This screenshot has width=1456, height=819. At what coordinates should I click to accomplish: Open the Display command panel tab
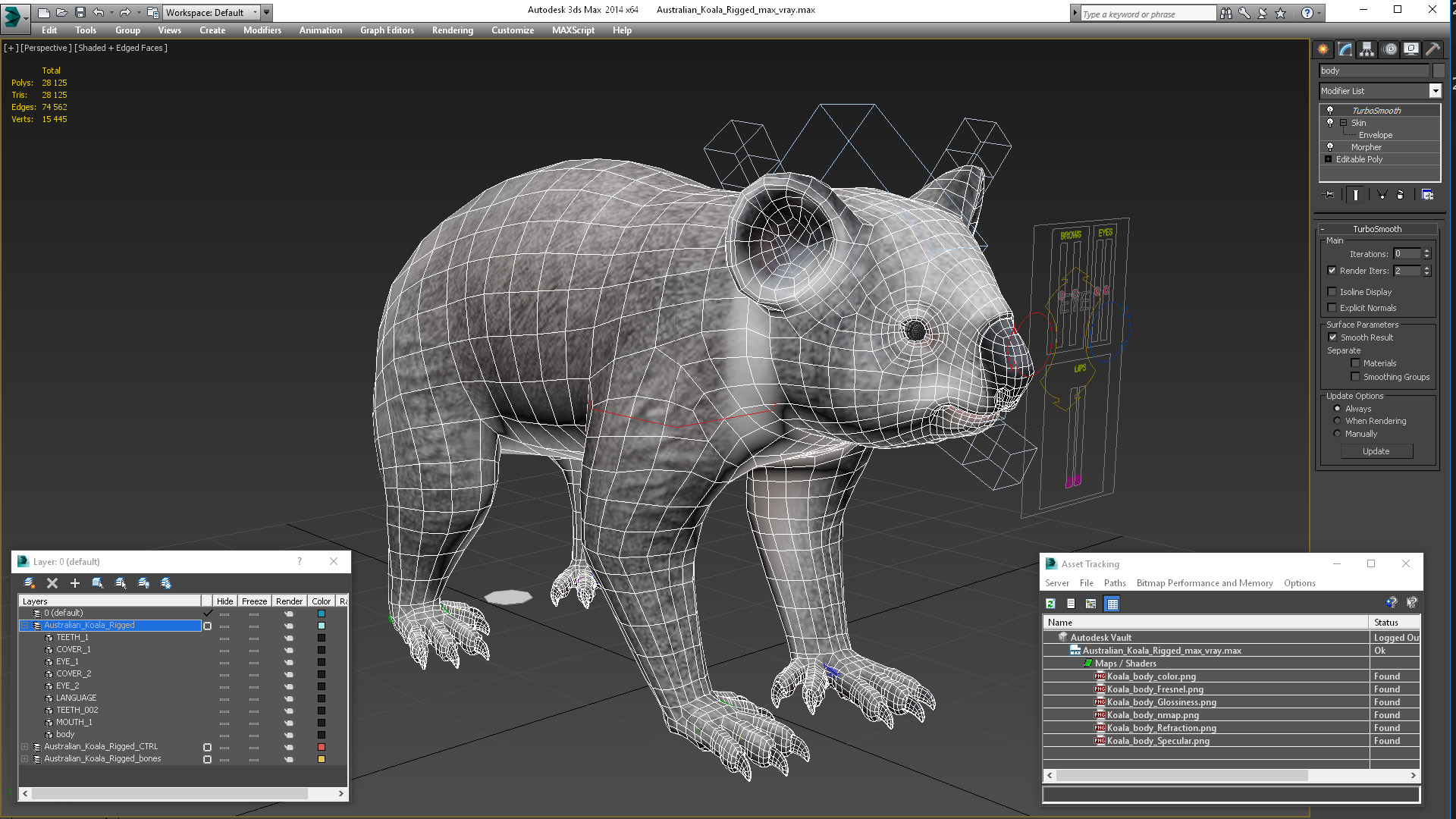[1411, 49]
